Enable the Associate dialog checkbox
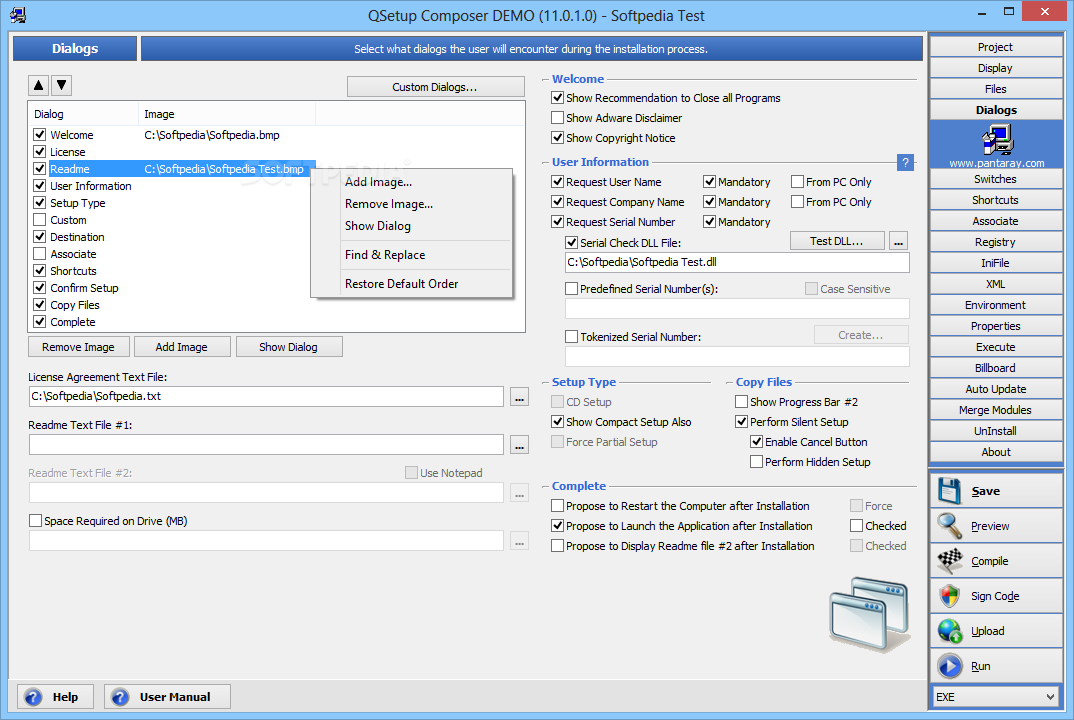Image resolution: width=1074 pixels, height=720 pixels. [x=40, y=253]
